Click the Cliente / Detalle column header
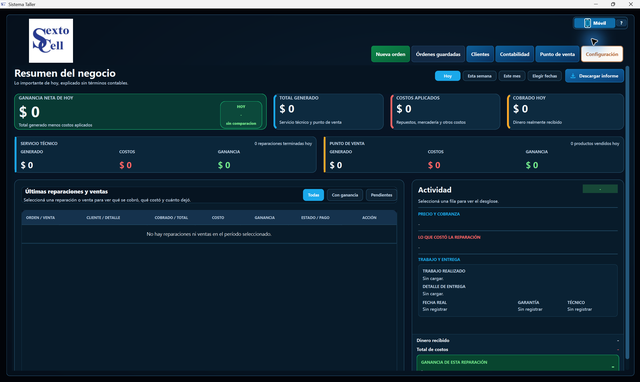 click(x=103, y=218)
